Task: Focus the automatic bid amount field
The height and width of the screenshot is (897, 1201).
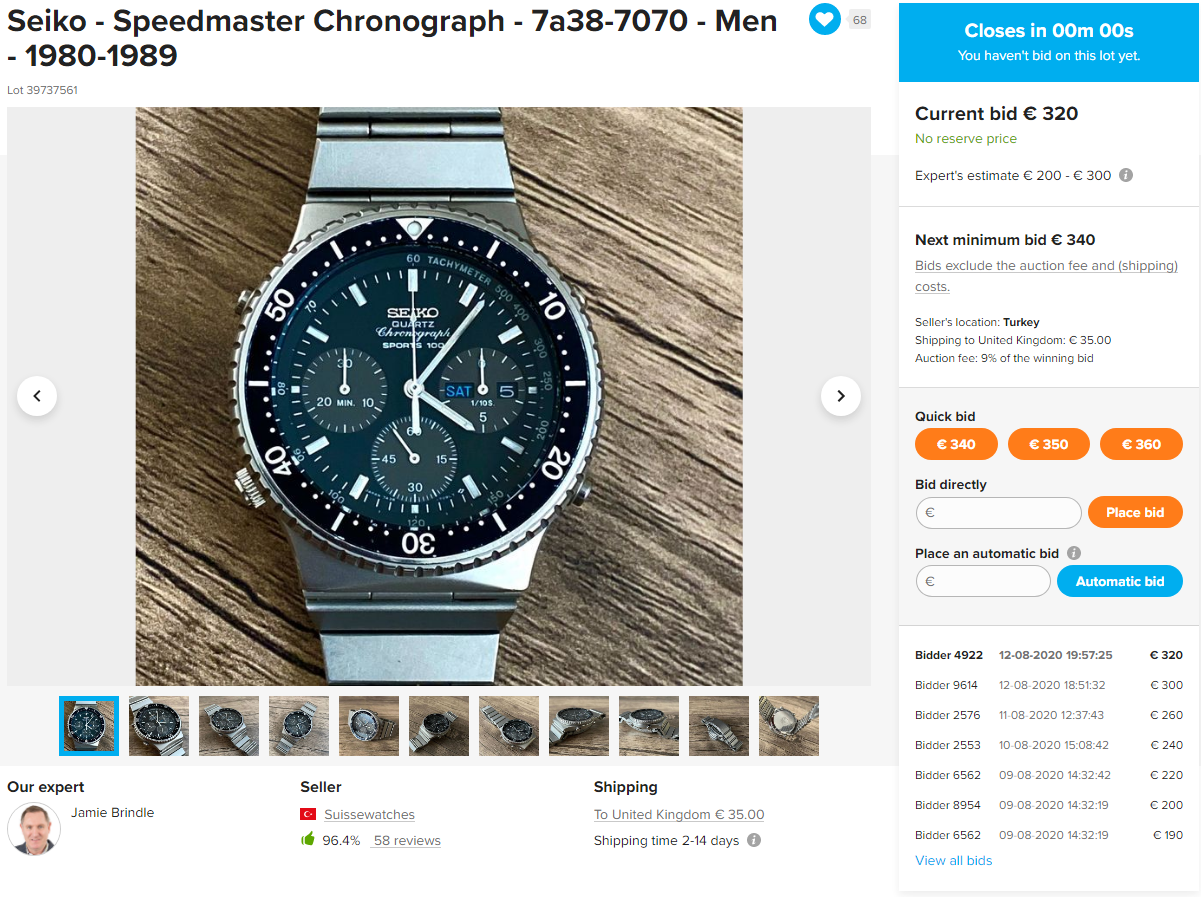Action: coord(983,581)
